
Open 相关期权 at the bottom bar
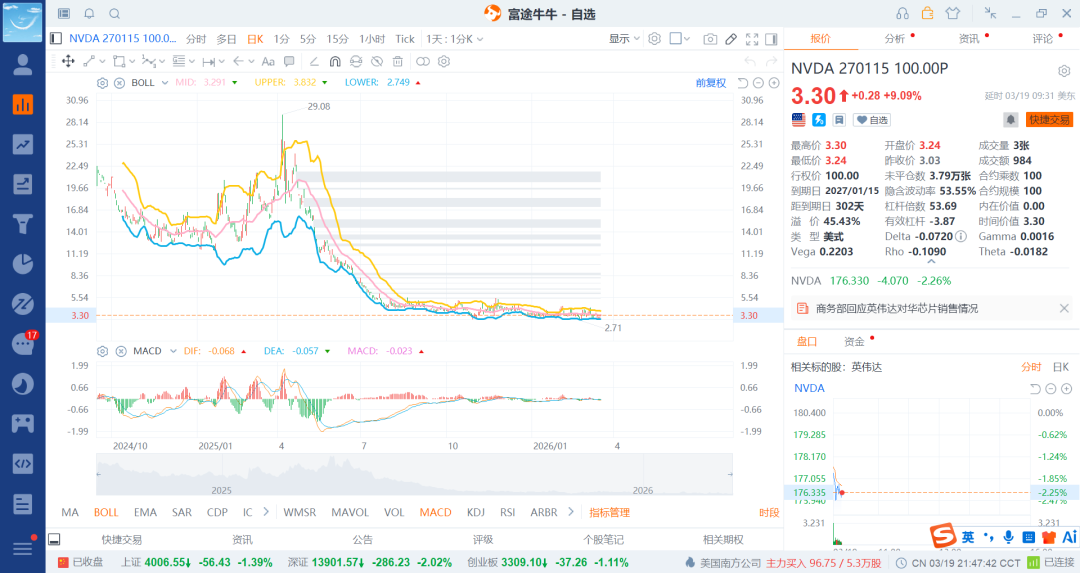[723, 540]
